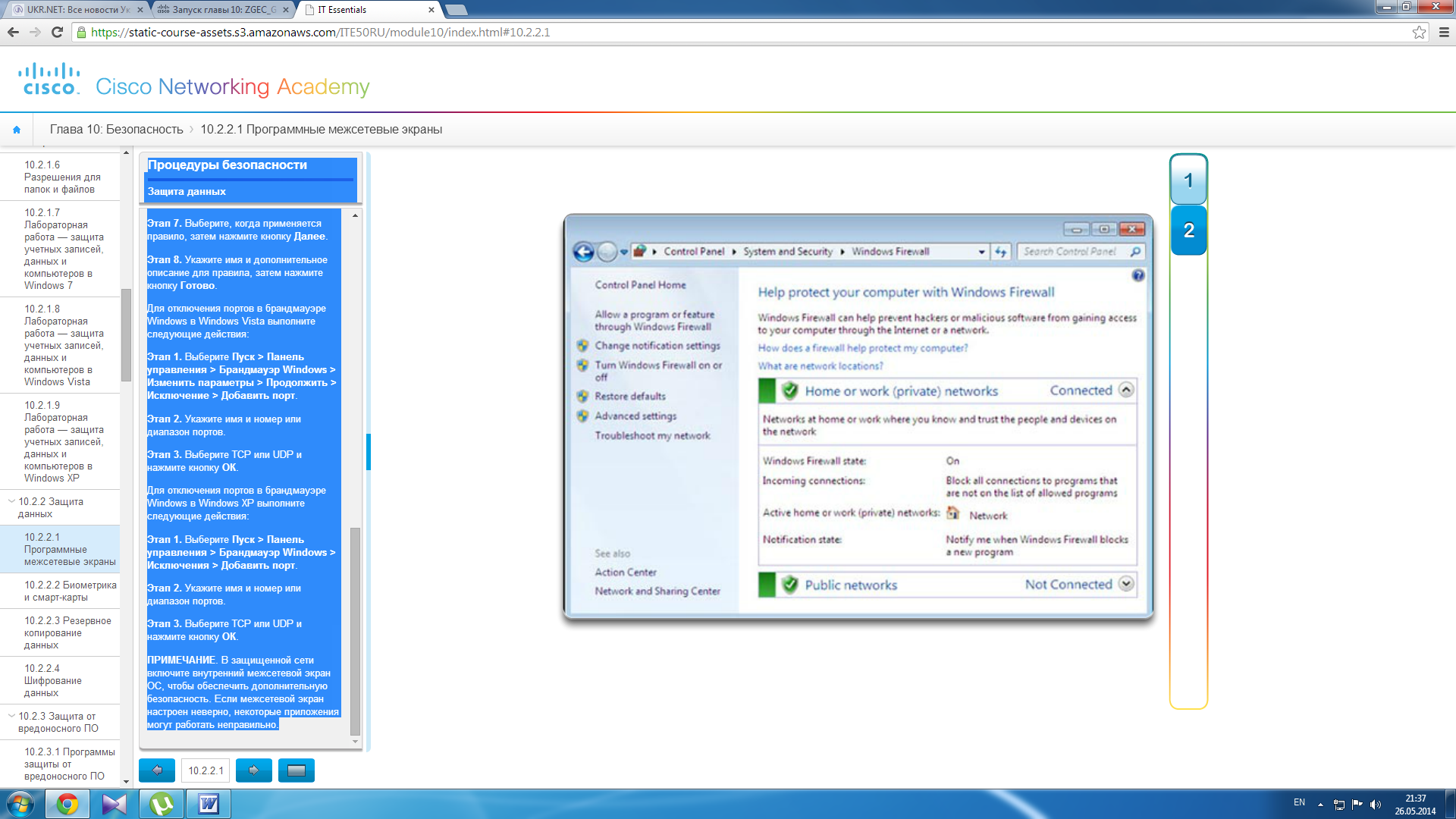Click text panel scroll up arrow
This screenshot has width=1456, height=819.
[x=355, y=215]
